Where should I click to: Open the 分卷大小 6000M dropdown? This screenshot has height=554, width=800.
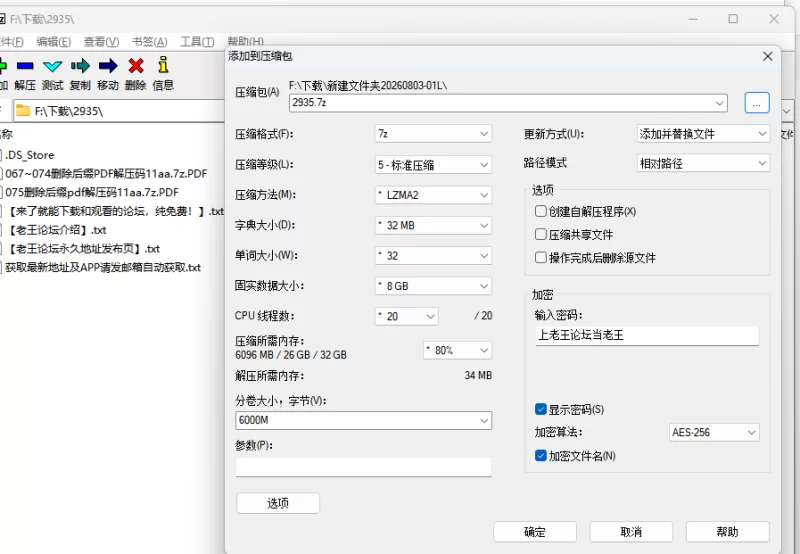[x=484, y=421]
